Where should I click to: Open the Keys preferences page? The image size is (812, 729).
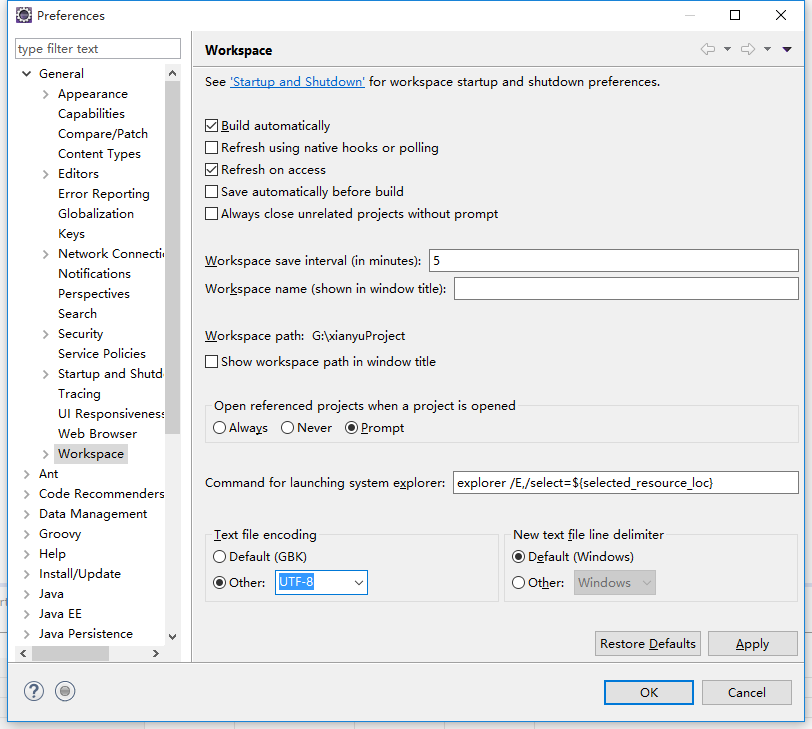(71, 234)
